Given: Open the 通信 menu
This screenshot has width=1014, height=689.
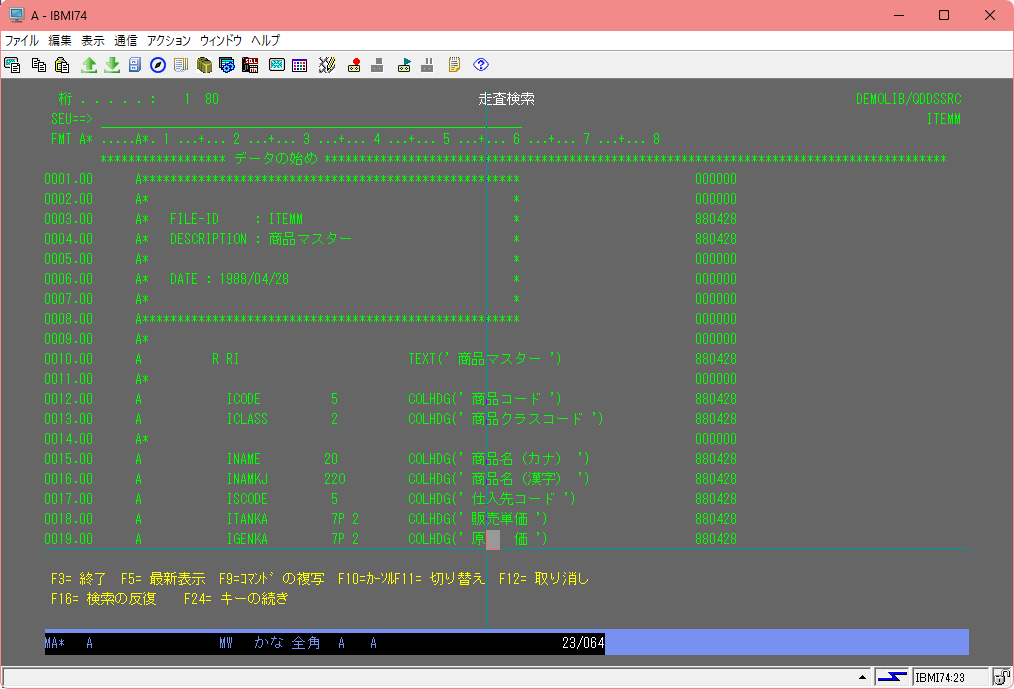Looking at the screenshot, I should tap(125, 40).
